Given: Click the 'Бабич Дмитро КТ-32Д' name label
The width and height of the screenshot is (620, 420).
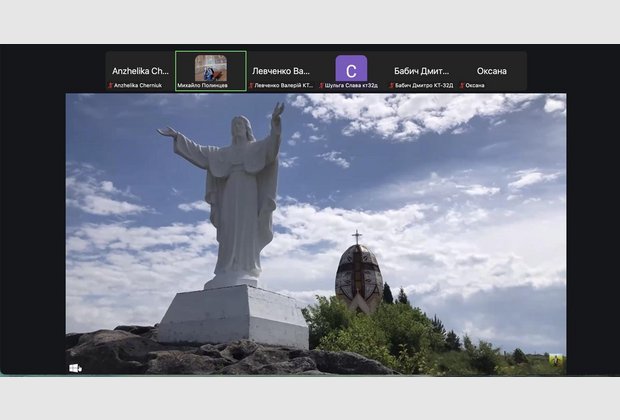Looking at the screenshot, I should click(x=425, y=86).
